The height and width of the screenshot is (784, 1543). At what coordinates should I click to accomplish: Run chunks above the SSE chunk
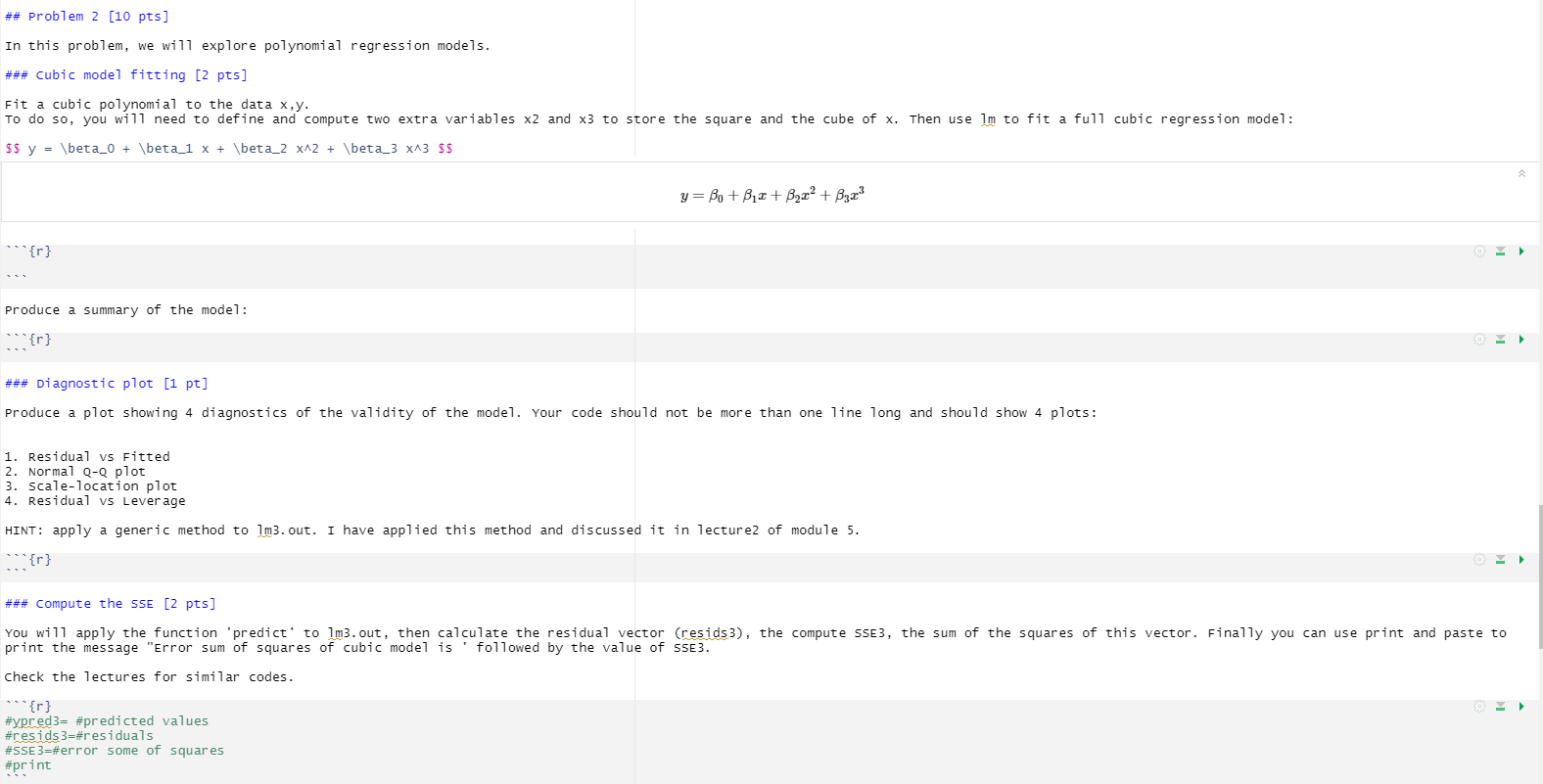[1499, 706]
